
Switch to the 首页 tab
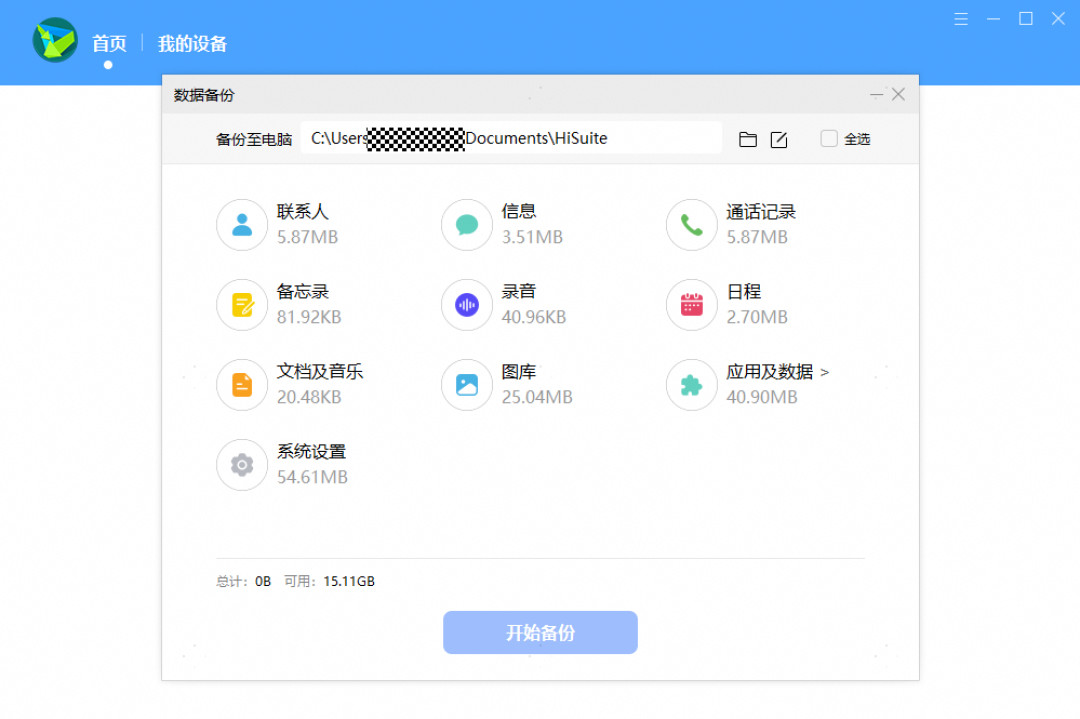tap(110, 44)
